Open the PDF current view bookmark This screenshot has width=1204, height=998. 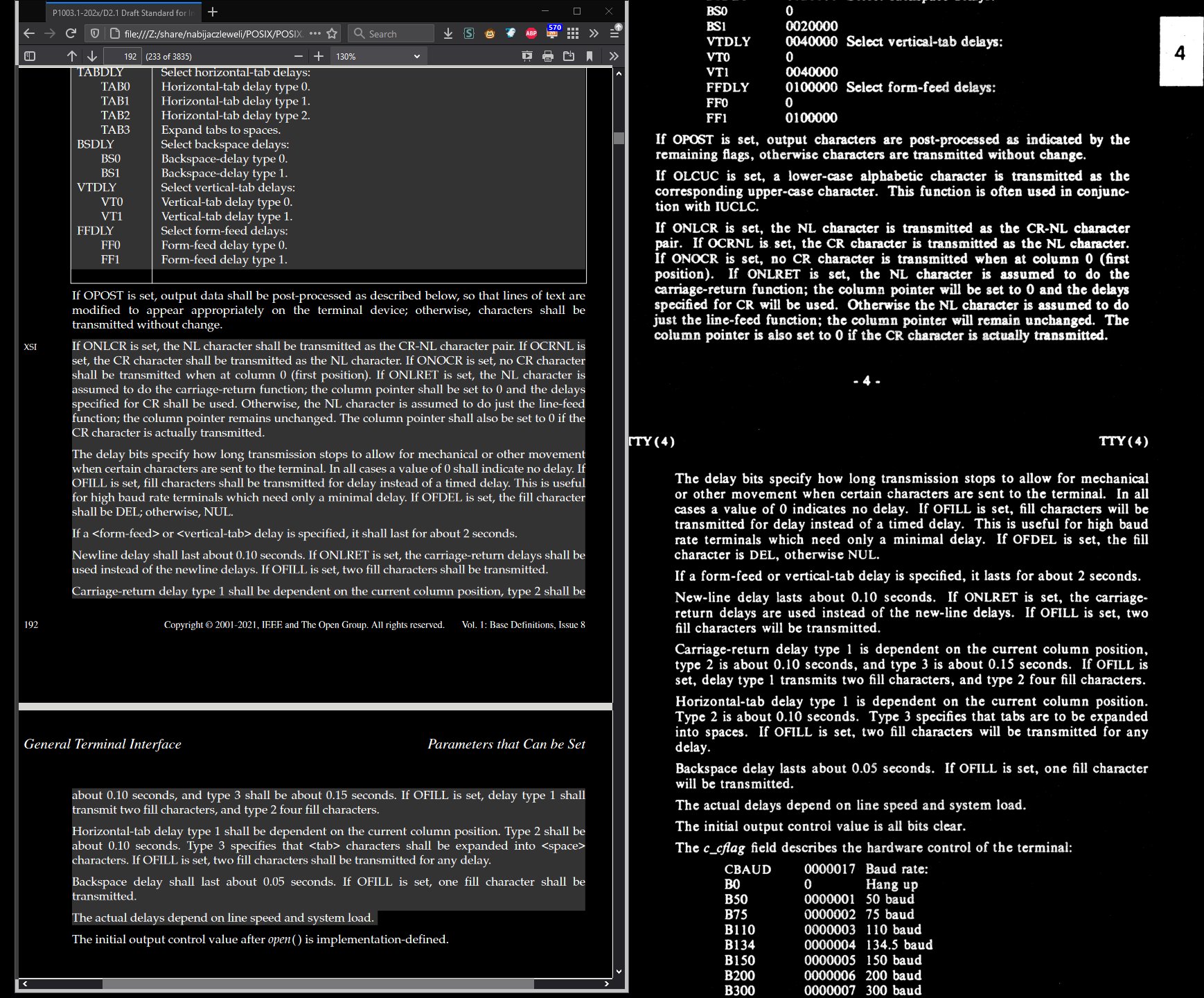[x=590, y=56]
